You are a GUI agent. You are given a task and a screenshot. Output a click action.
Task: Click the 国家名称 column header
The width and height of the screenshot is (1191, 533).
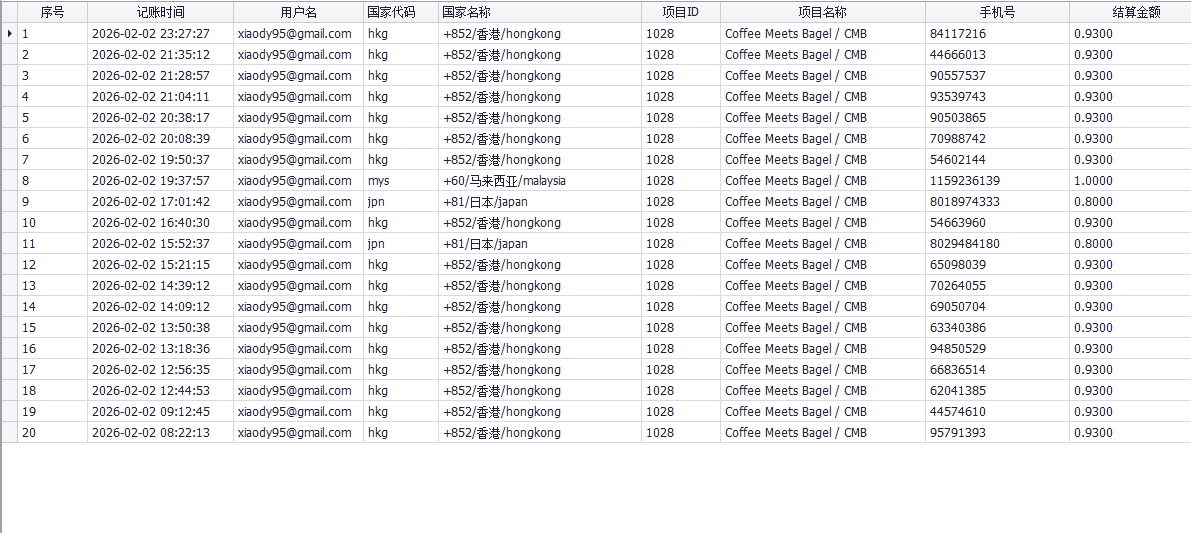540,12
